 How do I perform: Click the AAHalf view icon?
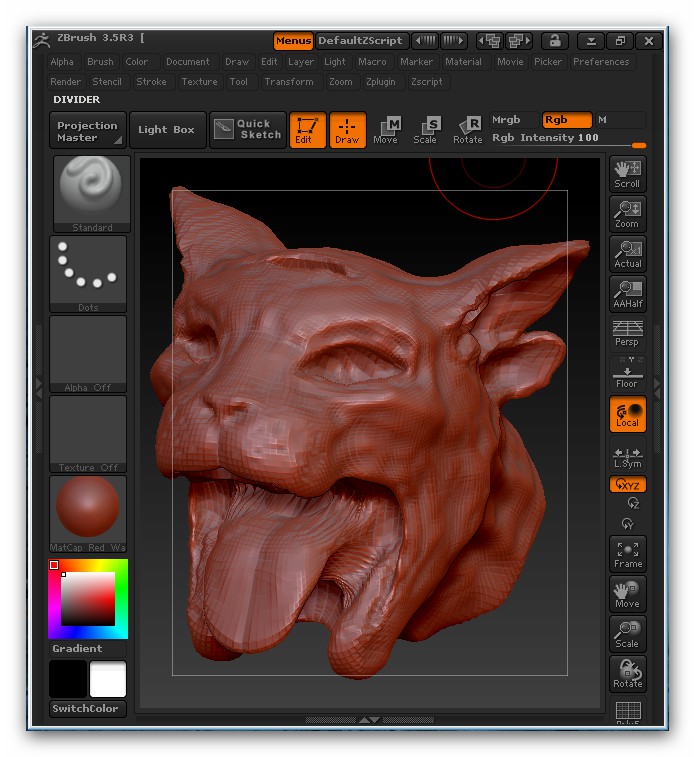[x=627, y=294]
